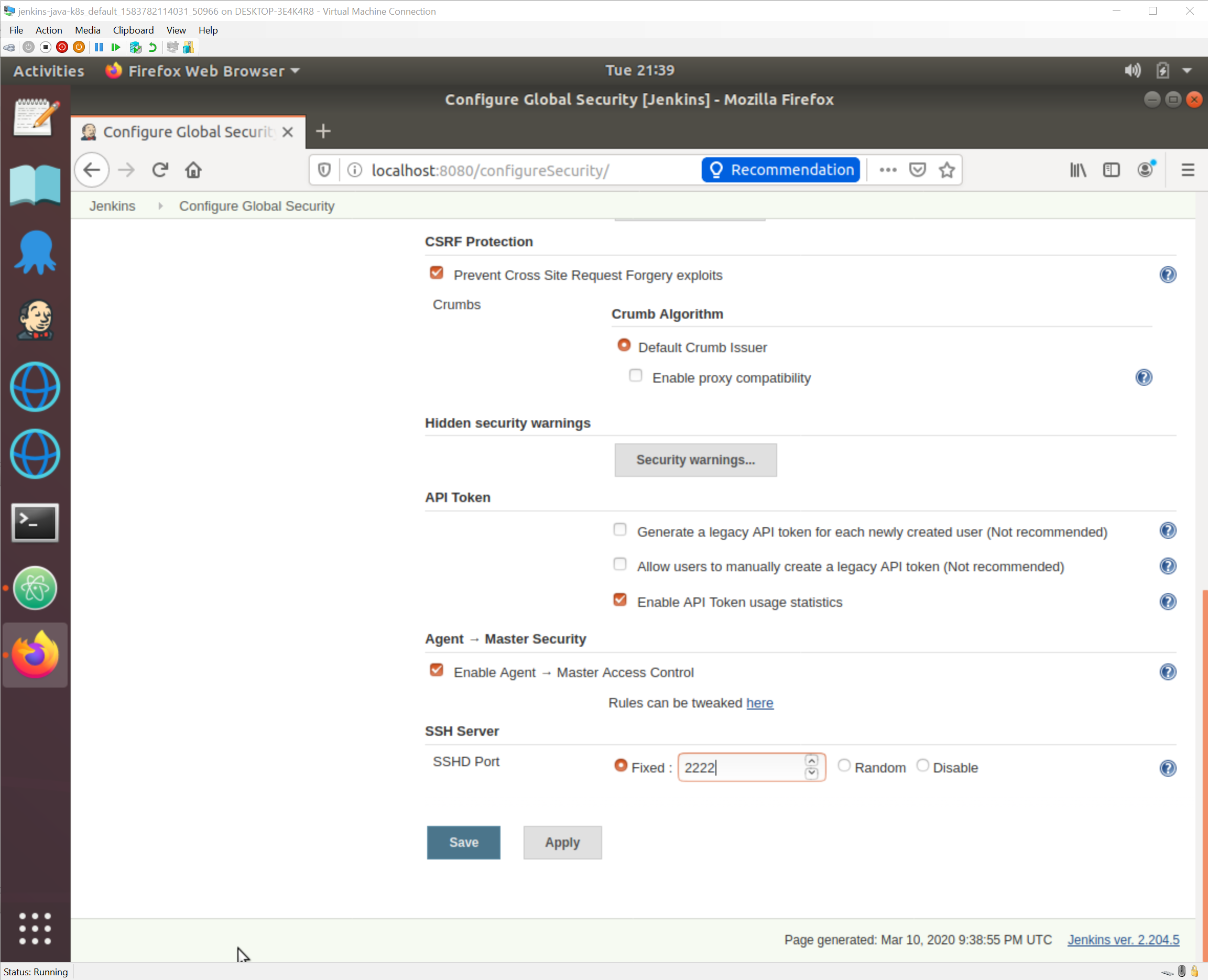Open the Clipboard menu in VM window
1208x980 pixels.
pos(133,30)
